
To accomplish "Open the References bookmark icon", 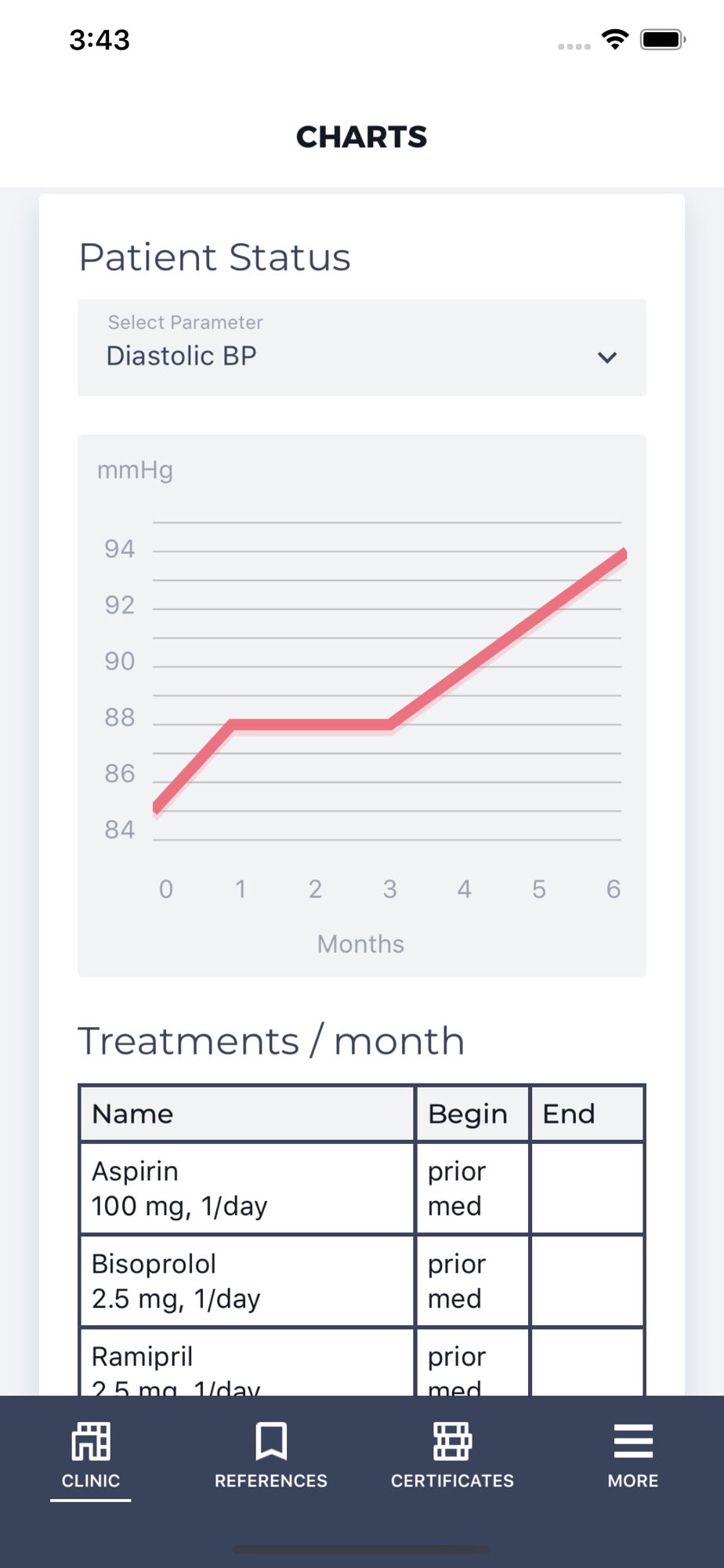I will [271, 1441].
